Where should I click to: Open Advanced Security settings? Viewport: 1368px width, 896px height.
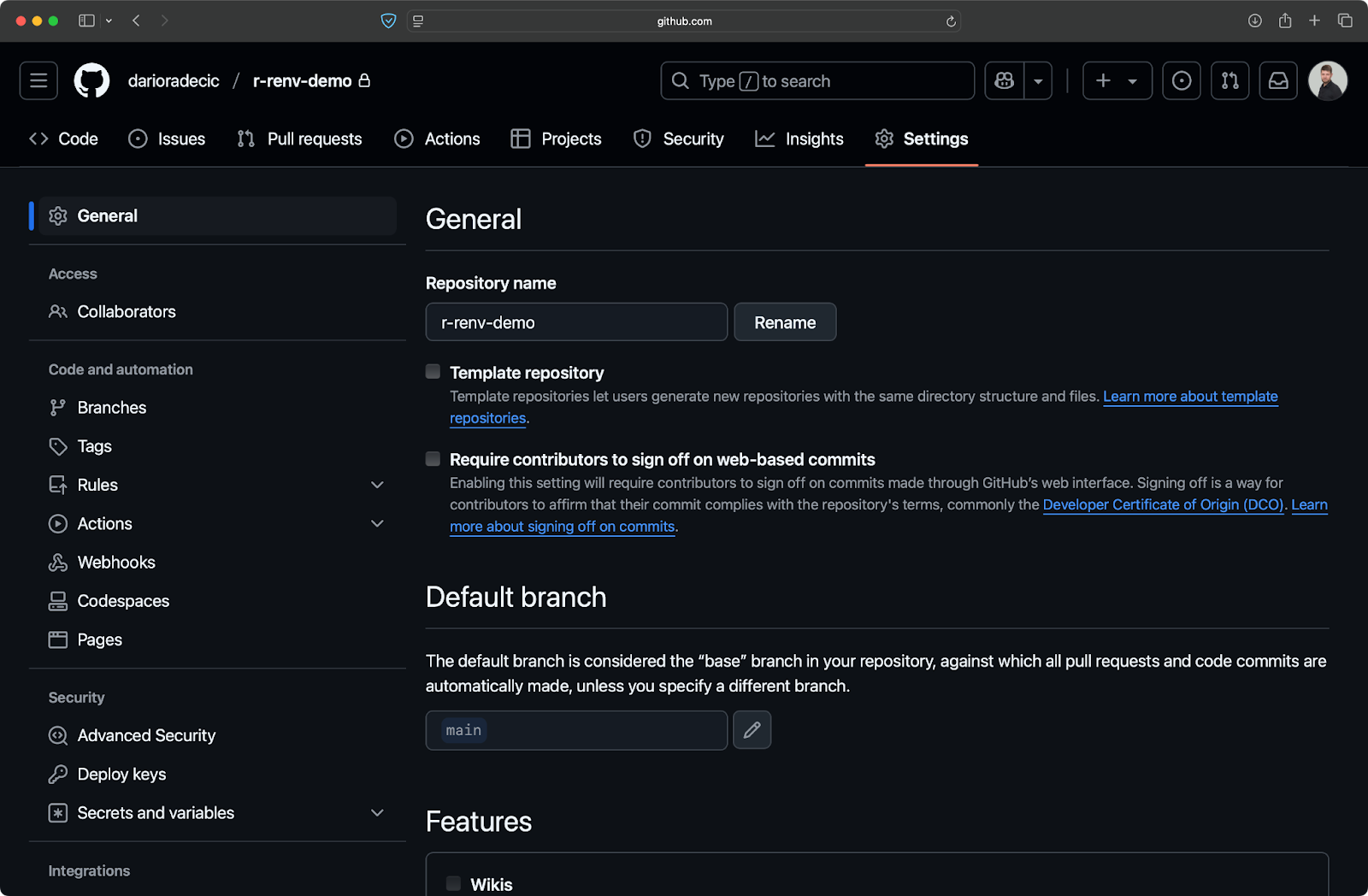click(x=217, y=735)
